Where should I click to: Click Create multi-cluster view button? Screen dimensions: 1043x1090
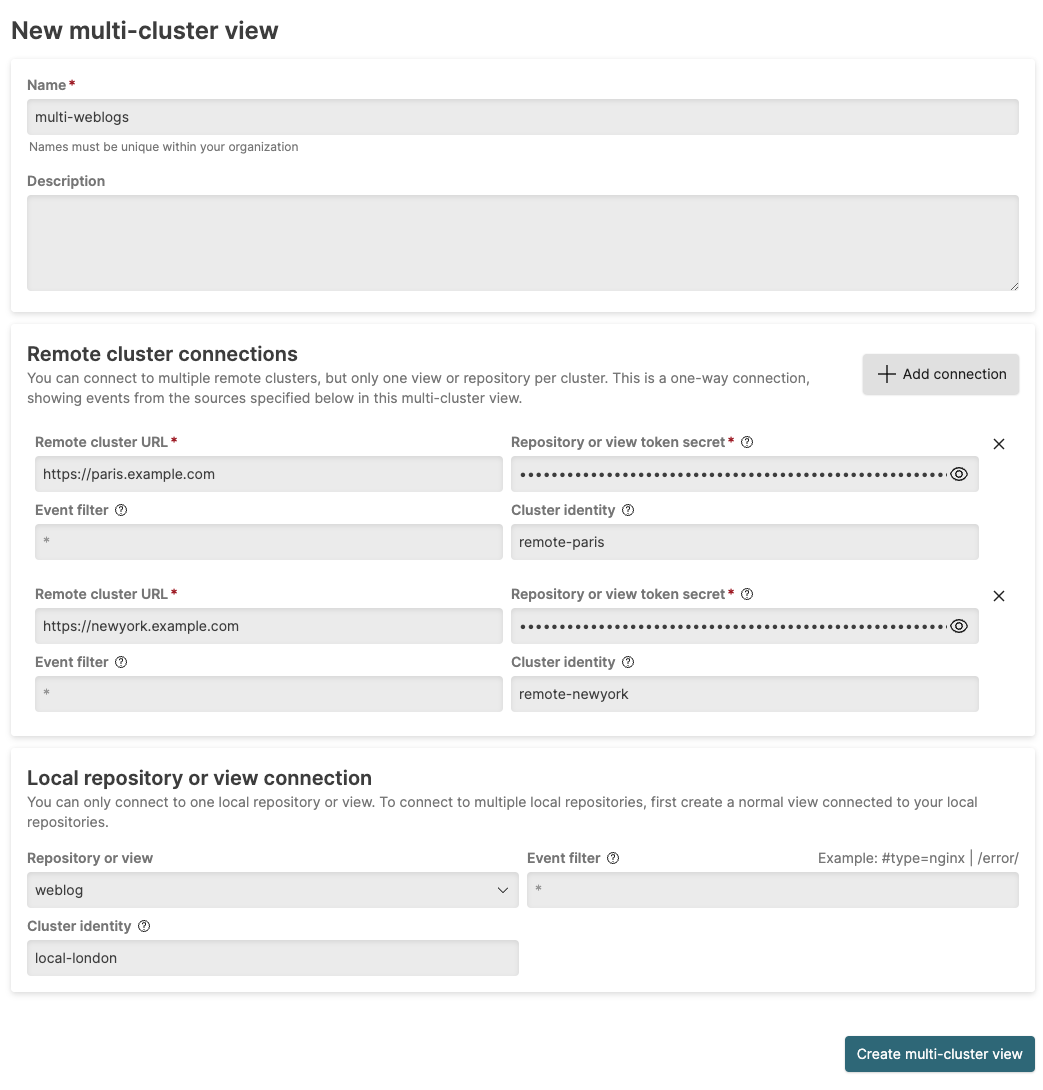tap(939, 1054)
